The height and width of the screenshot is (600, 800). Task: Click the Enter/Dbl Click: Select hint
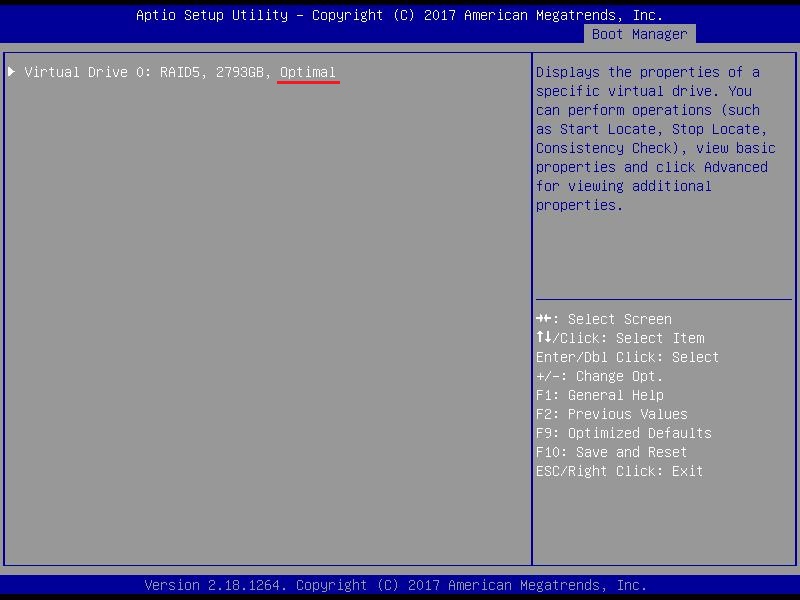click(627, 357)
